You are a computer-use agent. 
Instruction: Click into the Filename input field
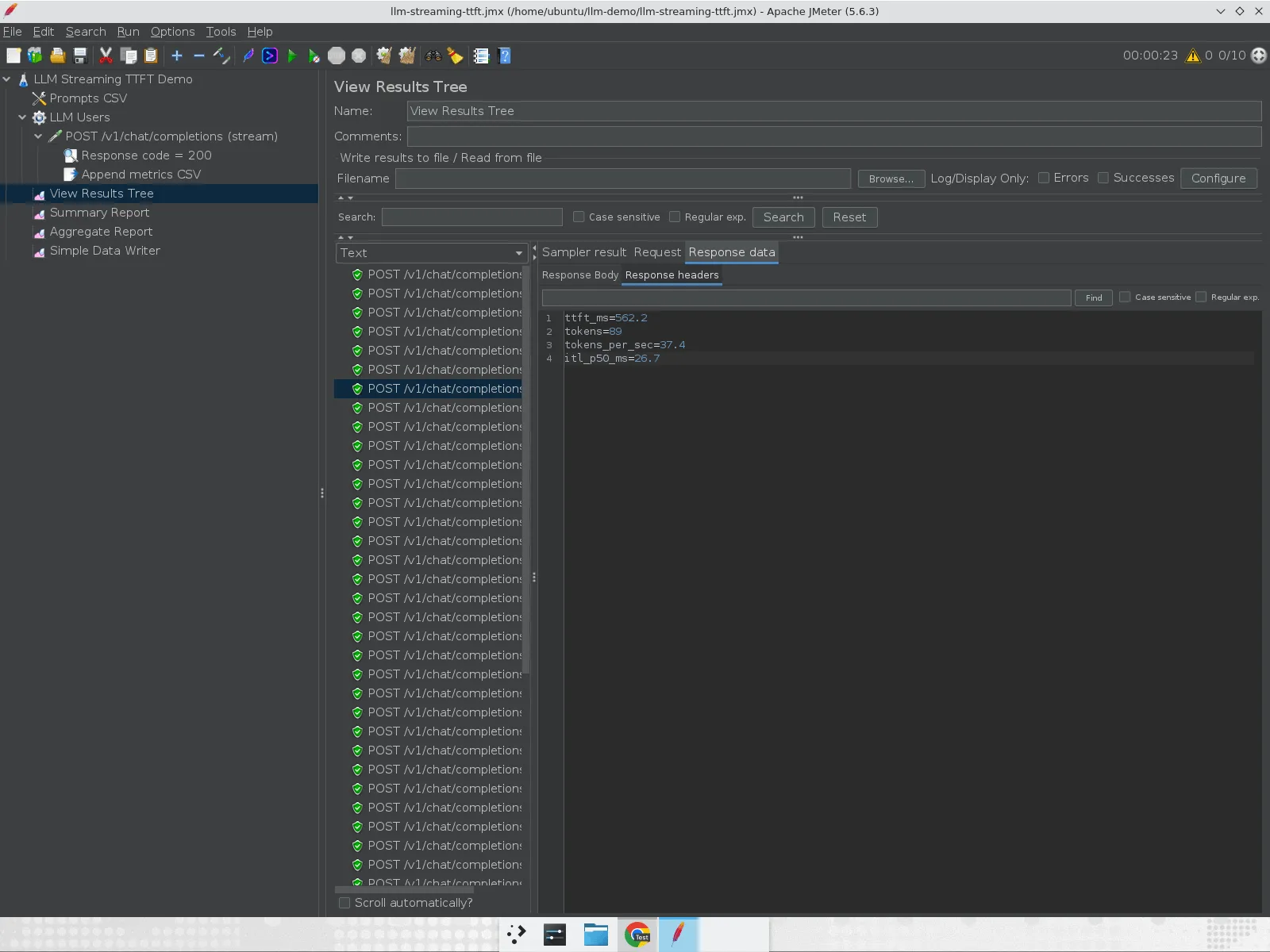tap(623, 178)
